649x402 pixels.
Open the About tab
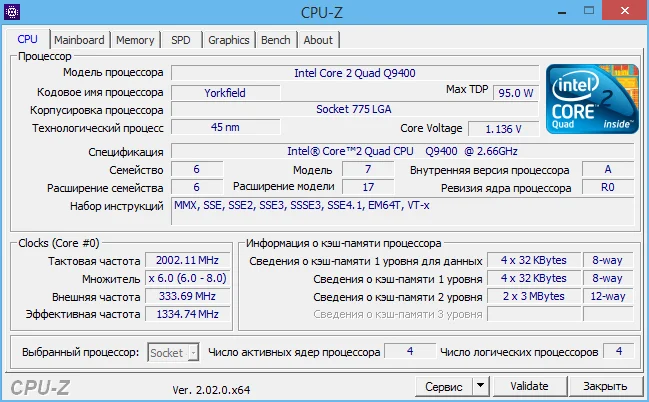point(318,40)
